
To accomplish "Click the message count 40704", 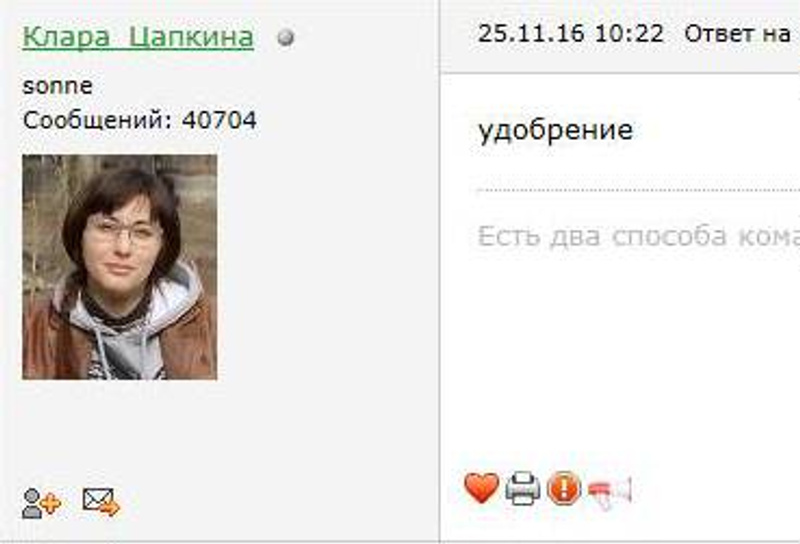I will [x=219, y=120].
